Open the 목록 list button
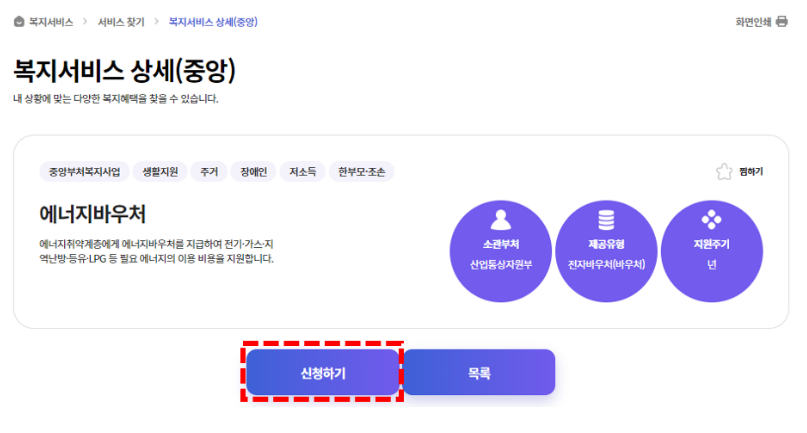Viewport: 807px width, 433px height. click(x=479, y=372)
